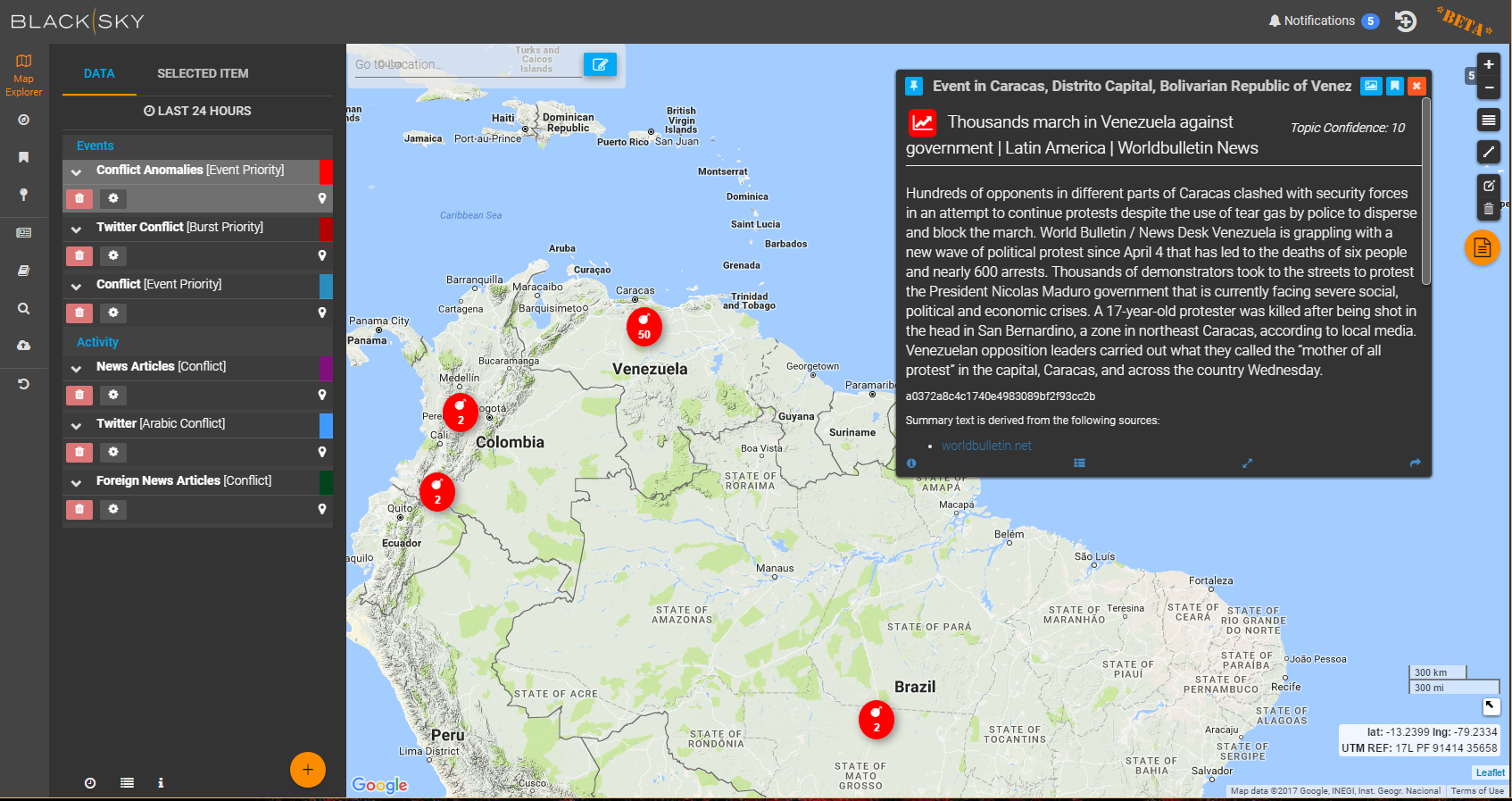Expand the Foreign News Articles chevron

click(77, 482)
